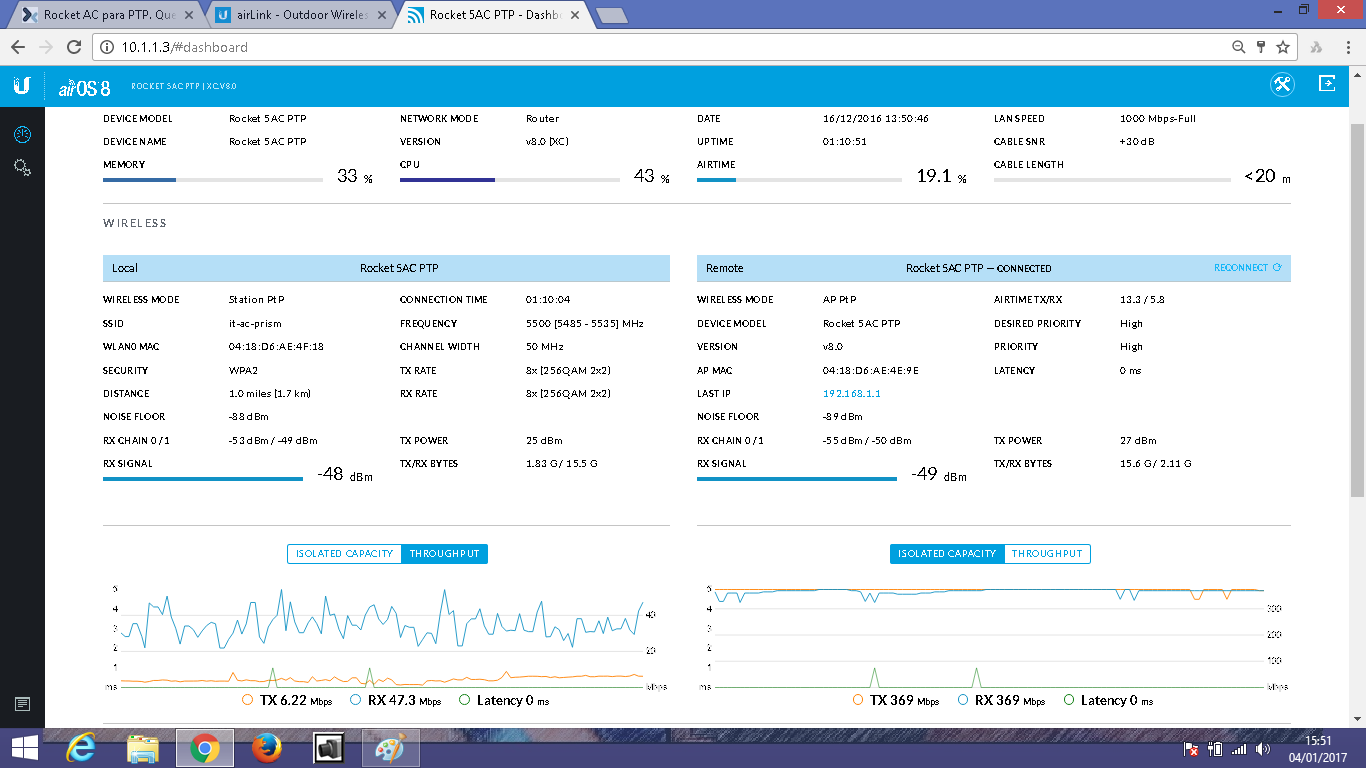Open a new browser tab
The width and height of the screenshot is (1366, 768).
click(610, 15)
